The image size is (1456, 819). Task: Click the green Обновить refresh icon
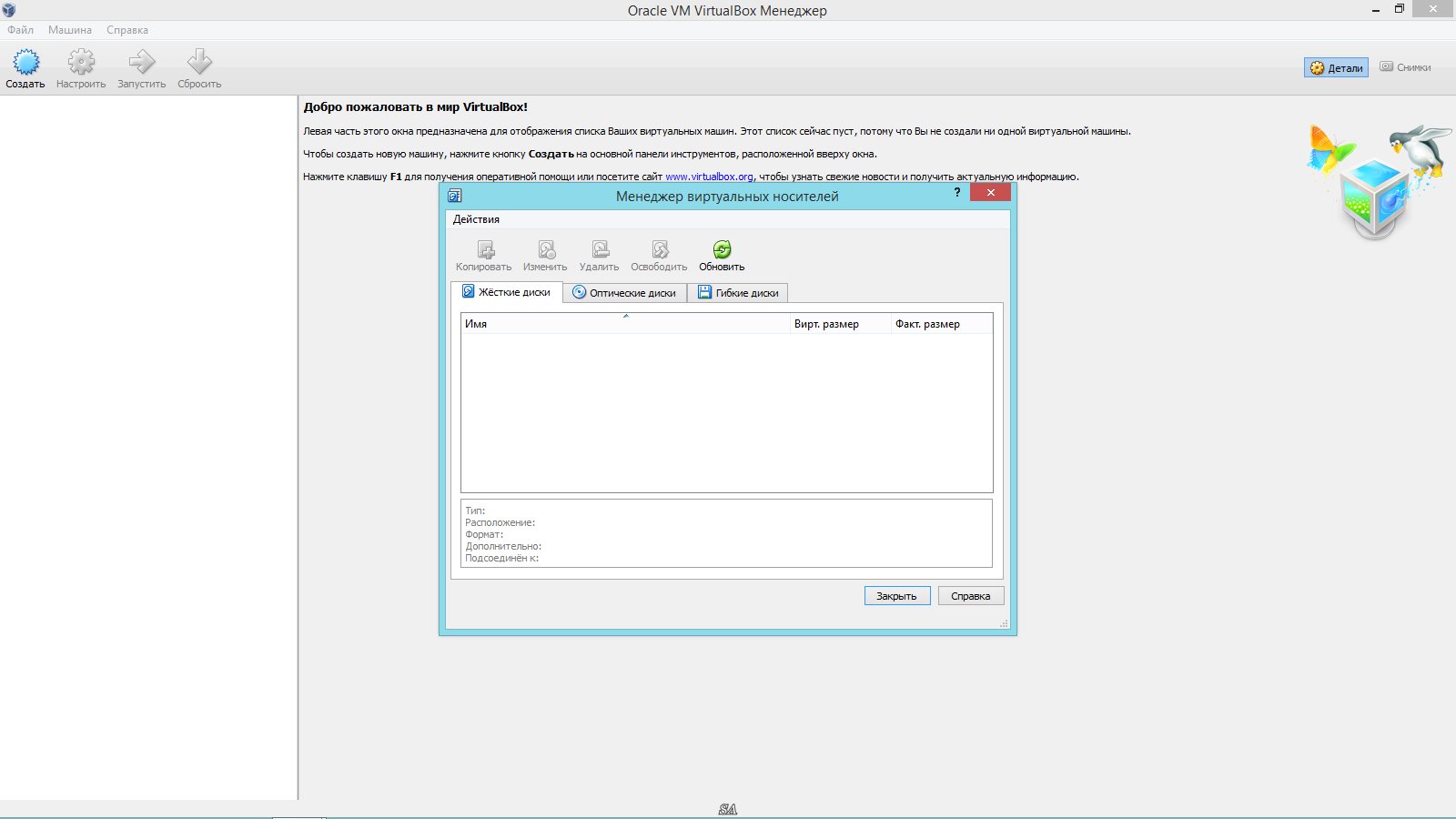point(722,249)
